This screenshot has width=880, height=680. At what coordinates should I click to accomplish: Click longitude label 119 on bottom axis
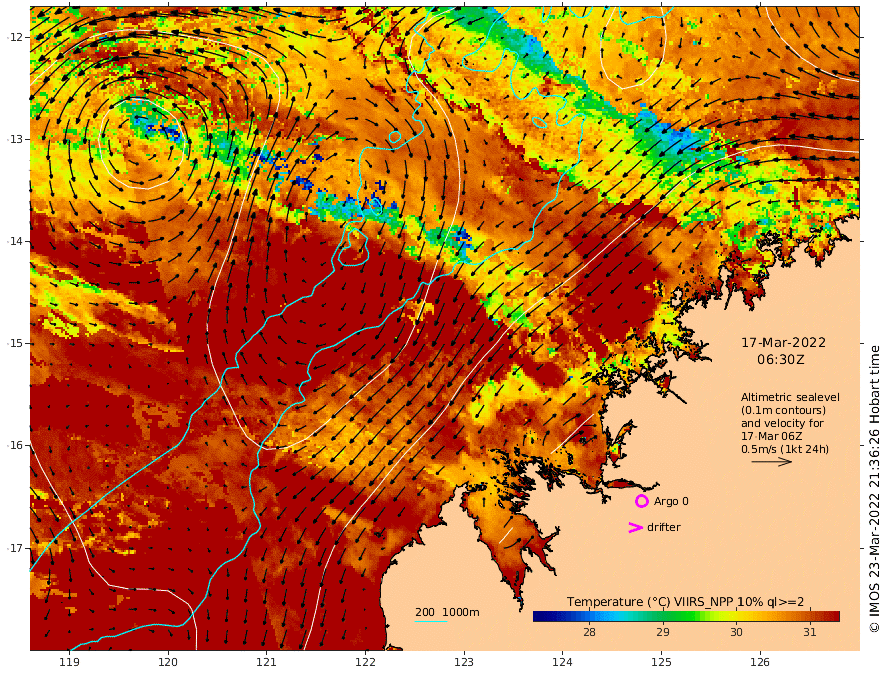click(69, 662)
